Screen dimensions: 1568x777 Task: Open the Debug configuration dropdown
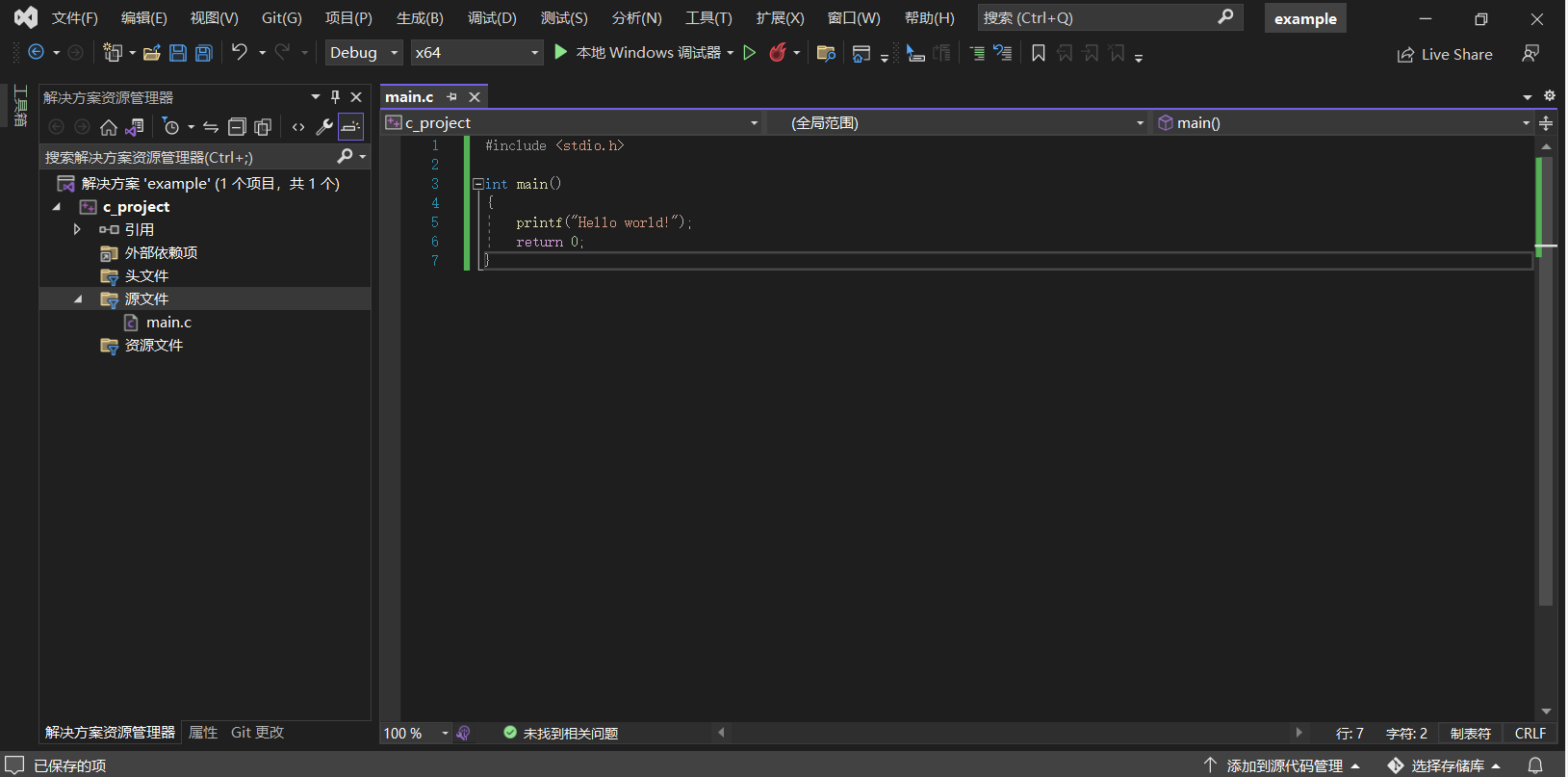[364, 53]
